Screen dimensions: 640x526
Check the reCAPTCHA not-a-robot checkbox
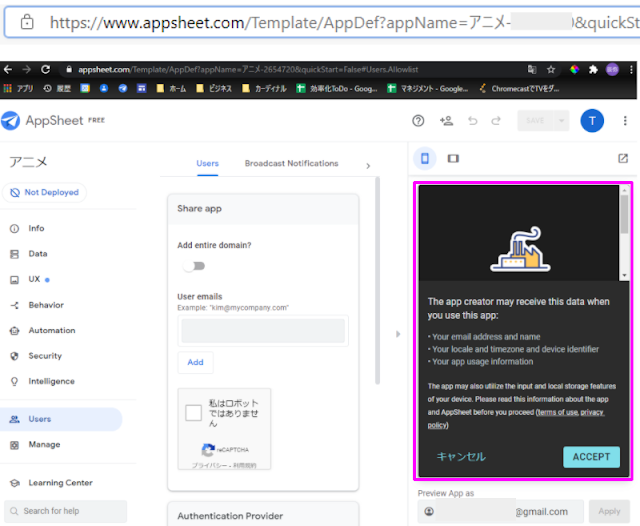click(193, 413)
